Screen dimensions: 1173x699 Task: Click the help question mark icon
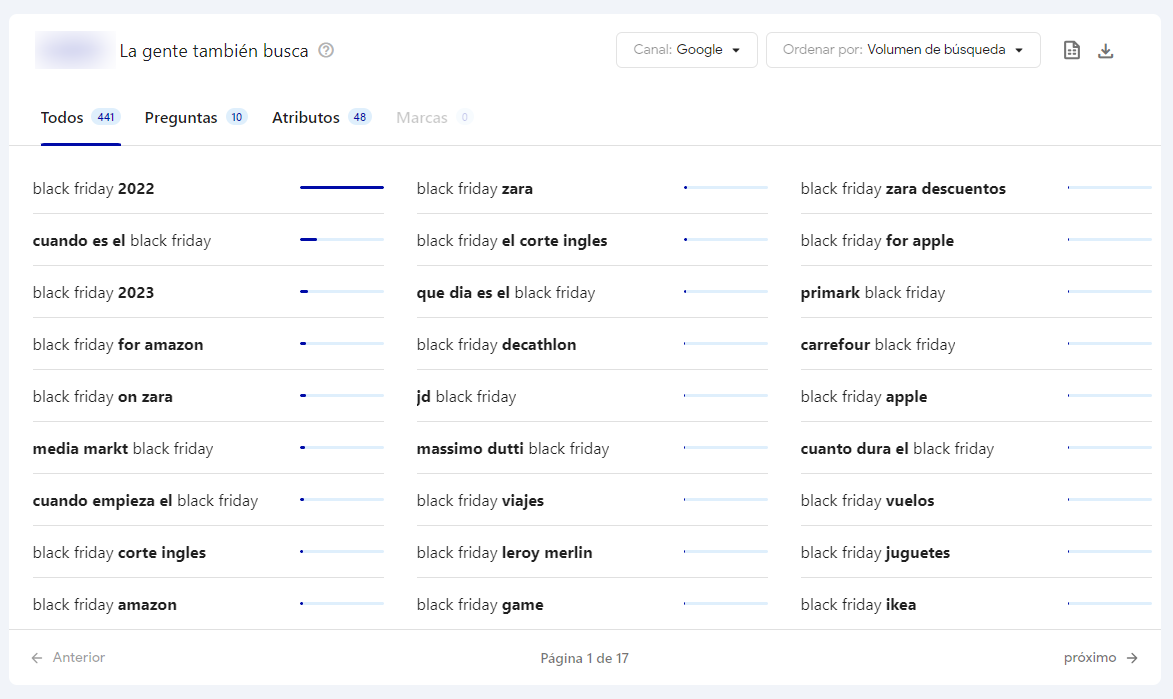[326, 50]
